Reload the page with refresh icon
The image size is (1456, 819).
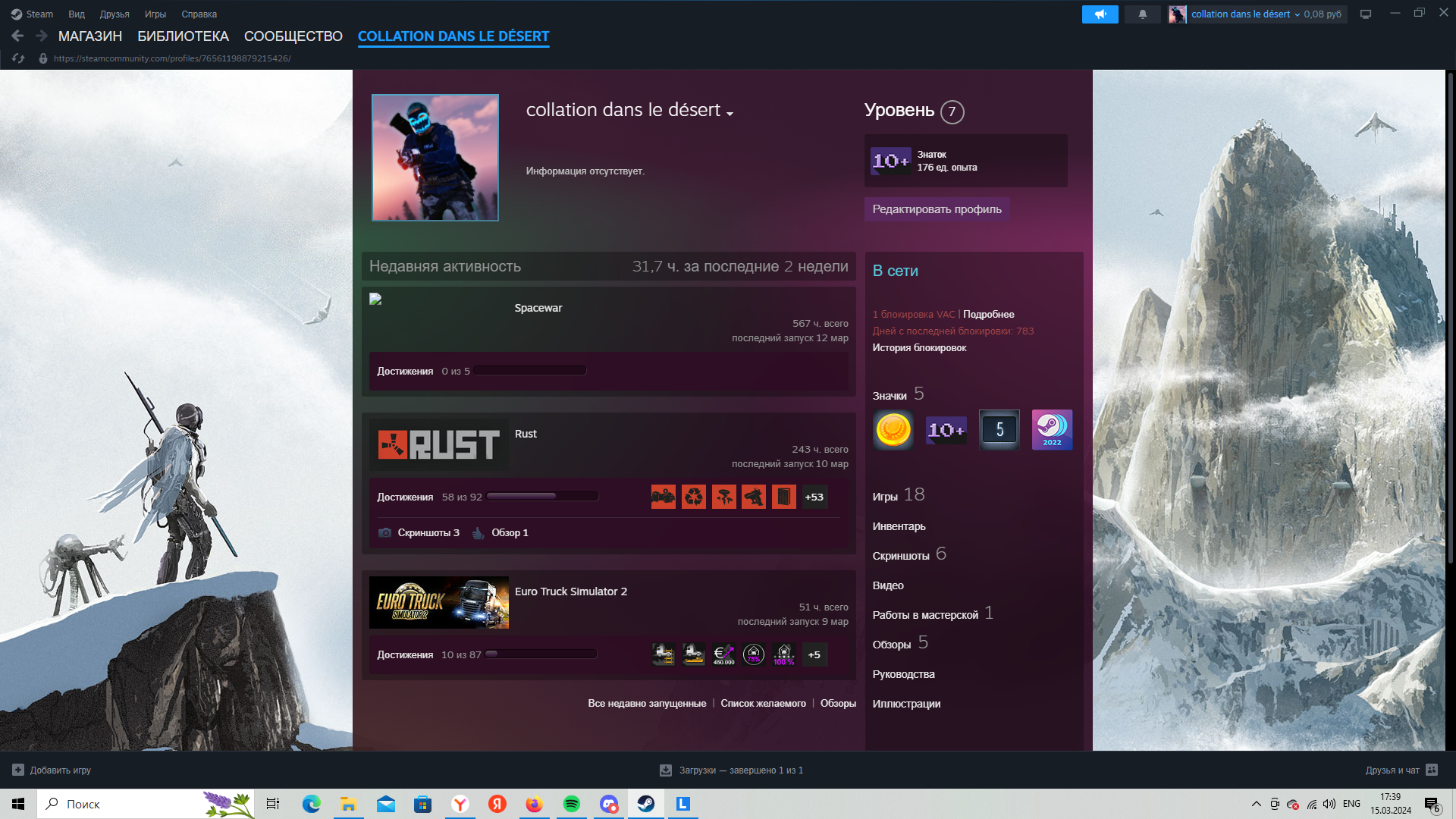pyautogui.click(x=19, y=58)
